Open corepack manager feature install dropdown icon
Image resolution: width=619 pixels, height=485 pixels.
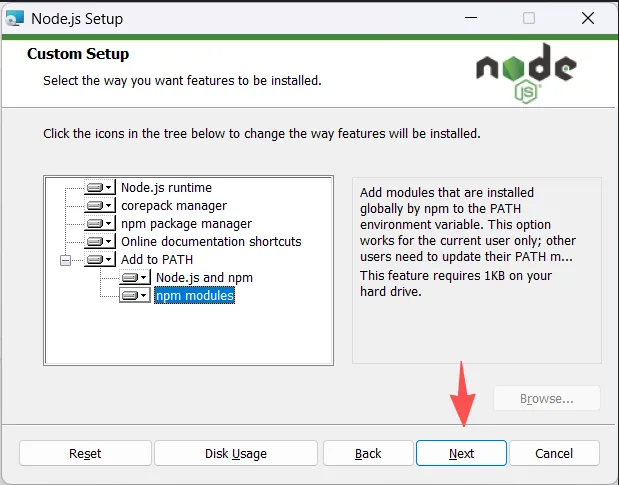pos(100,205)
